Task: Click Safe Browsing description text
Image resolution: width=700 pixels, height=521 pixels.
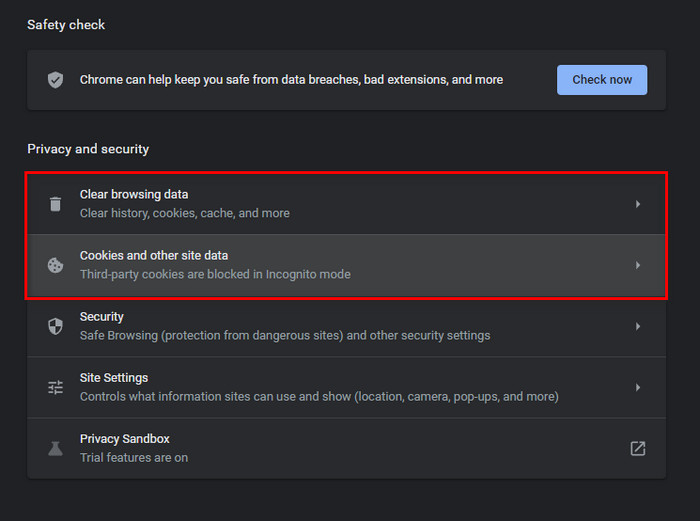Action: [x=285, y=335]
